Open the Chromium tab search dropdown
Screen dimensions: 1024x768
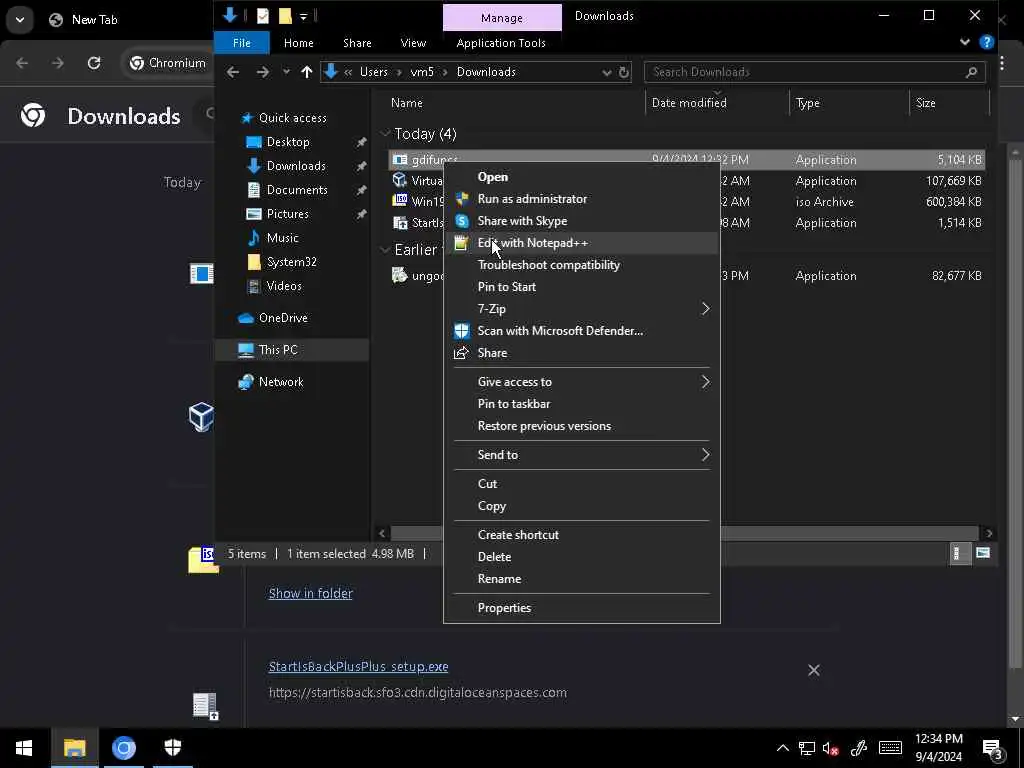[x=20, y=20]
